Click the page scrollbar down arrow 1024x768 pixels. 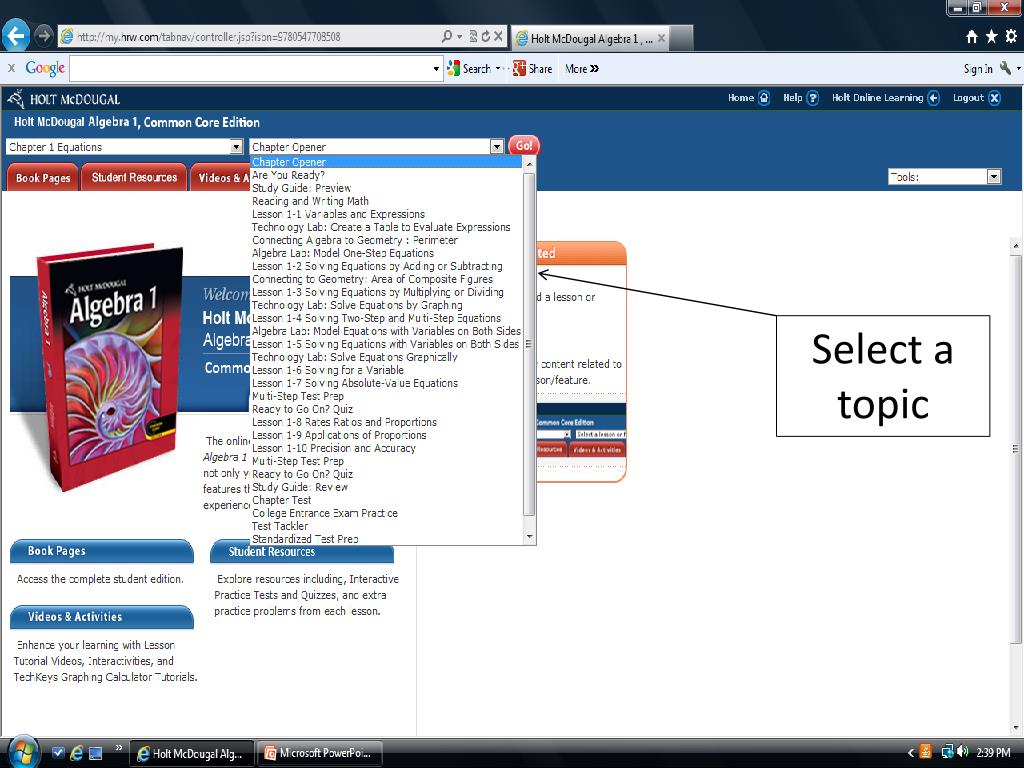(1016, 728)
